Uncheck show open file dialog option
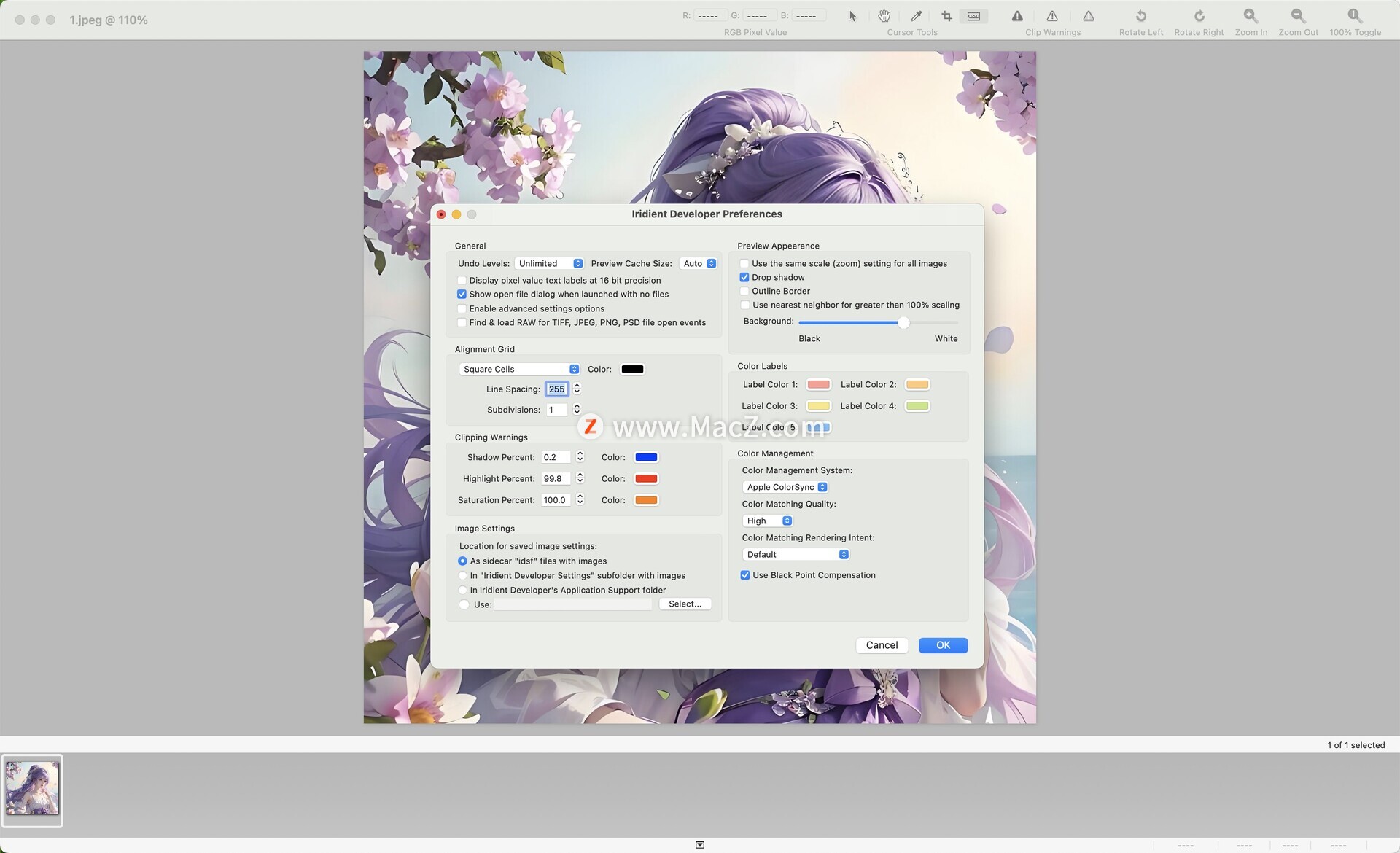 click(462, 295)
